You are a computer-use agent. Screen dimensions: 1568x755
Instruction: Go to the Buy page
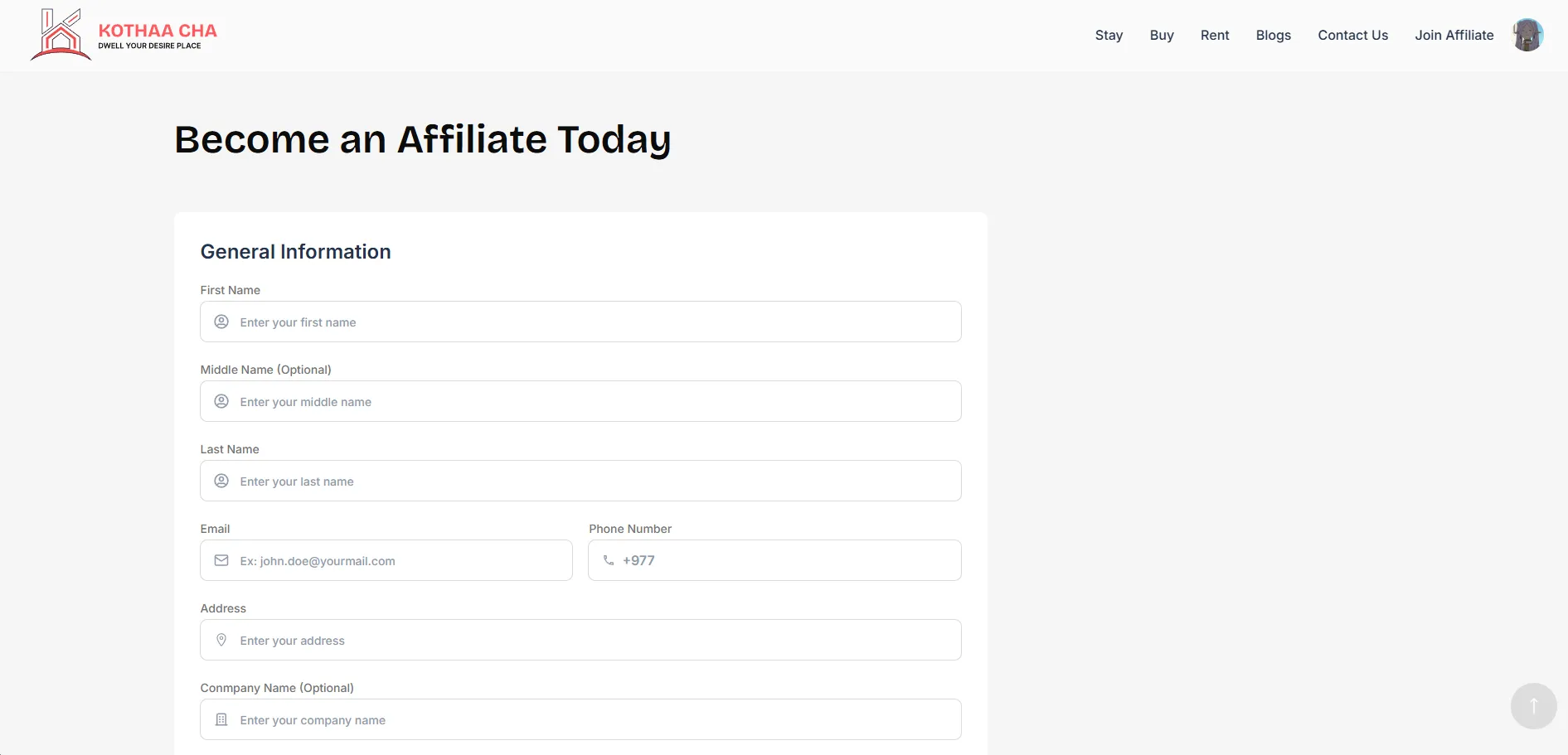pyautogui.click(x=1162, y=35)
